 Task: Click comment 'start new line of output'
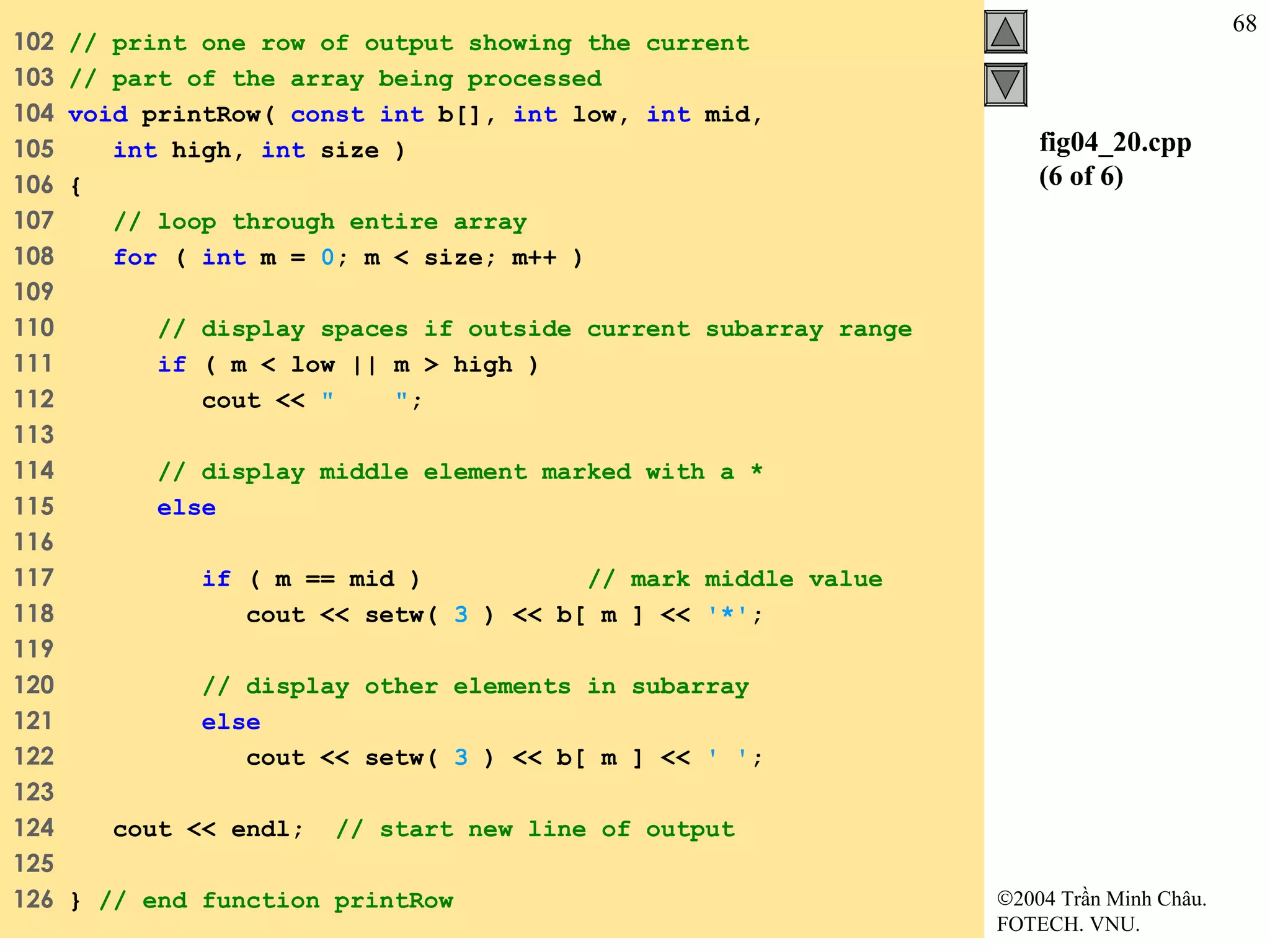pos(536,830)
